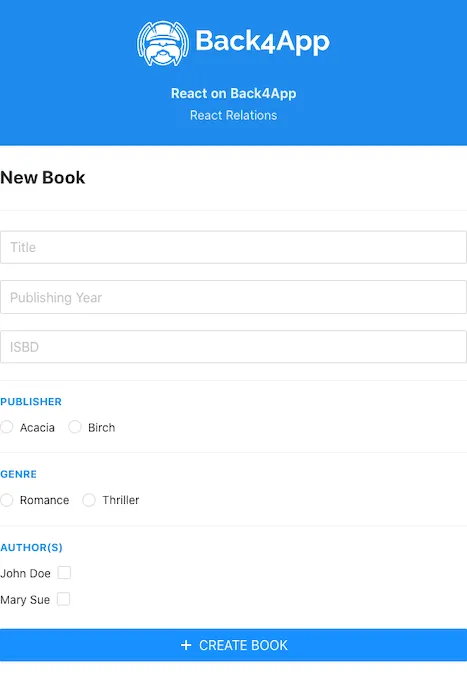Select the Acacia publisher radio button
This screenshot has height=678, width=467.
pyautogui.click(x=6, y=427)
